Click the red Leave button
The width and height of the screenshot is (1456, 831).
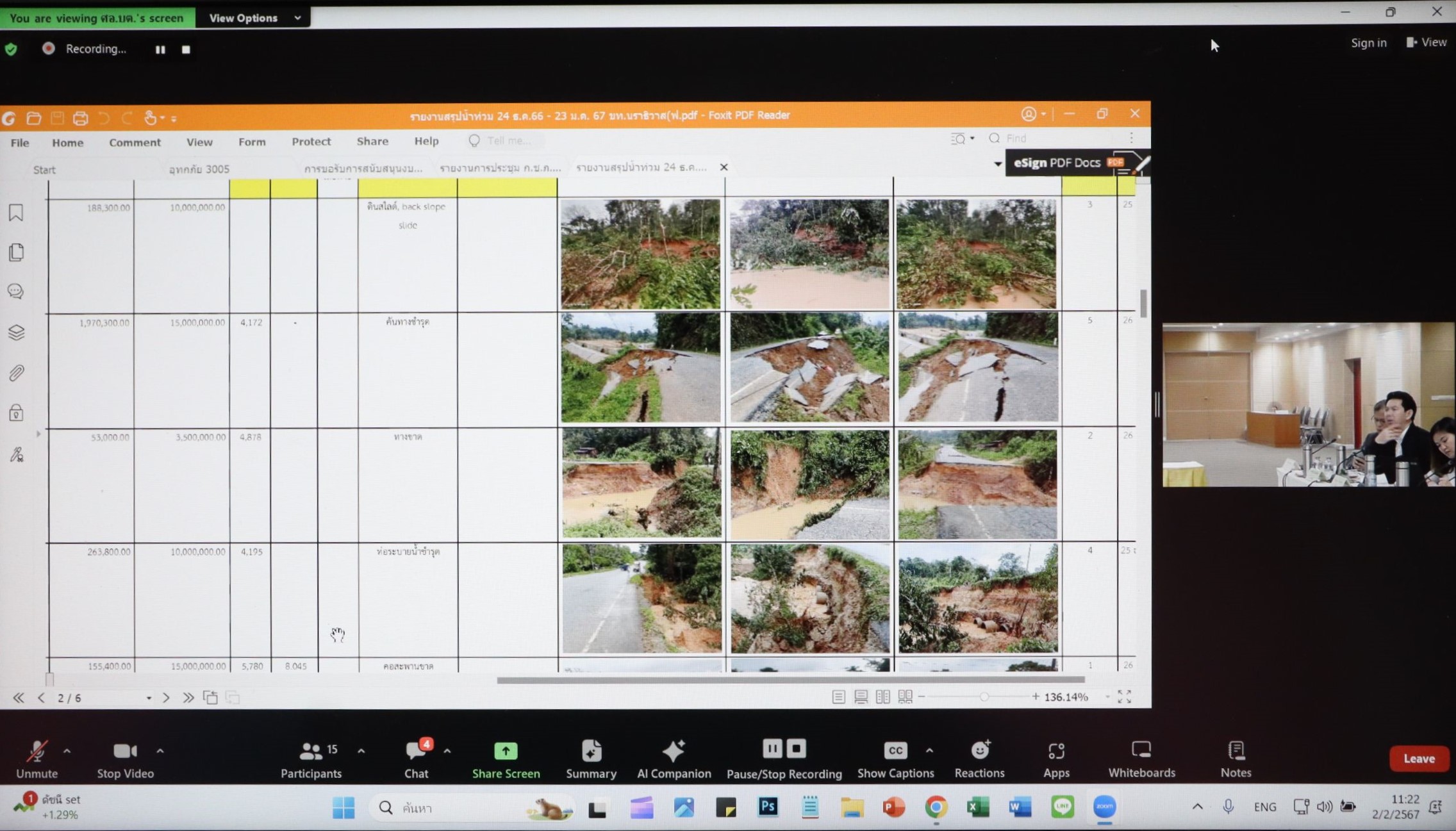point(1418,759)
